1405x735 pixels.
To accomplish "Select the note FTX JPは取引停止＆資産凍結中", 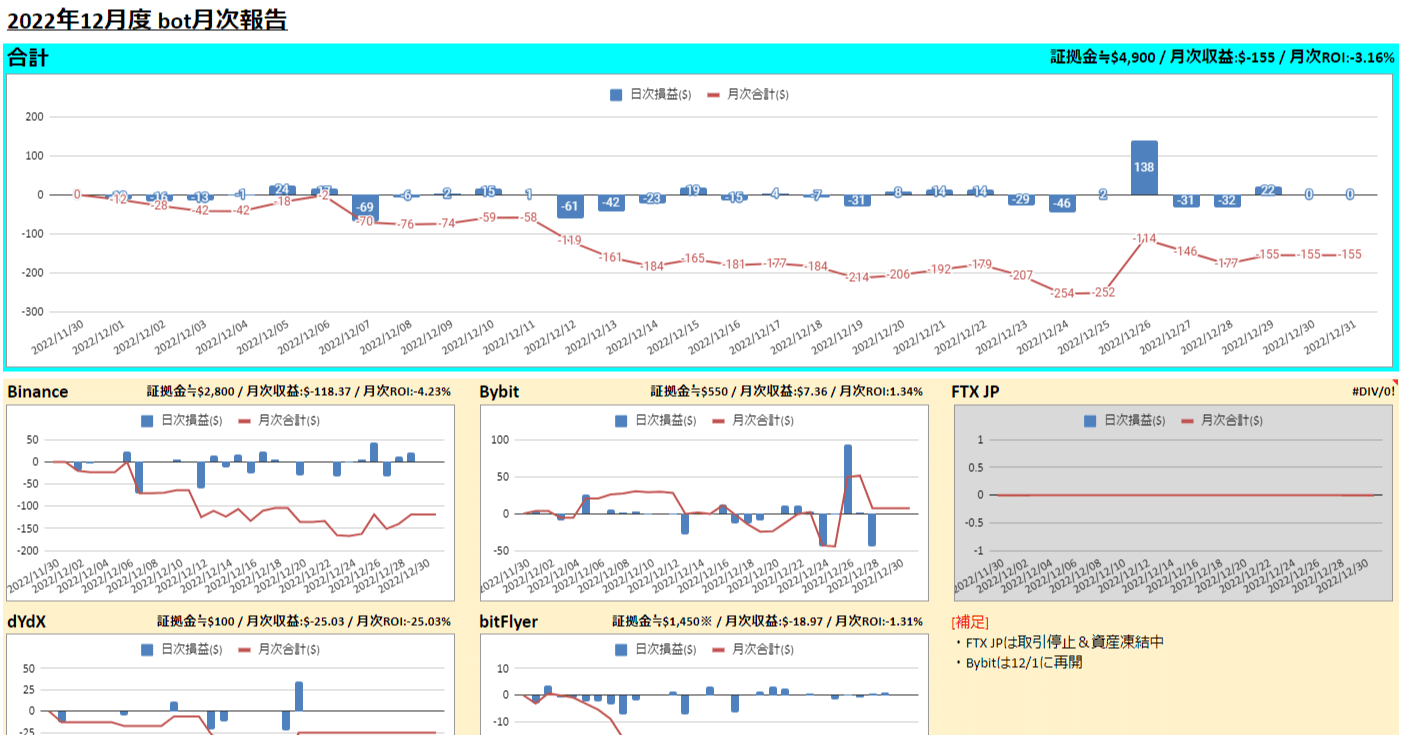I will coord(1064,642).
